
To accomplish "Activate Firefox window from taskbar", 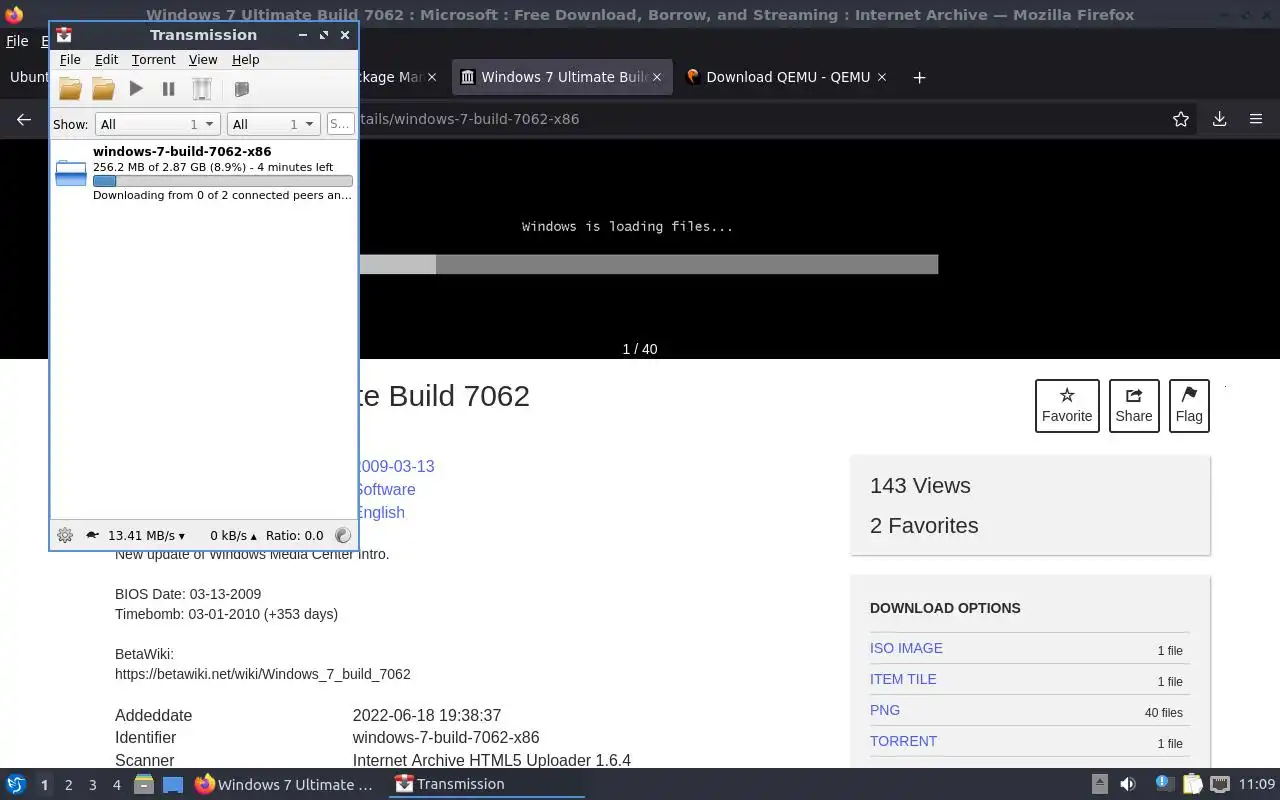I will tap(284, 784).
